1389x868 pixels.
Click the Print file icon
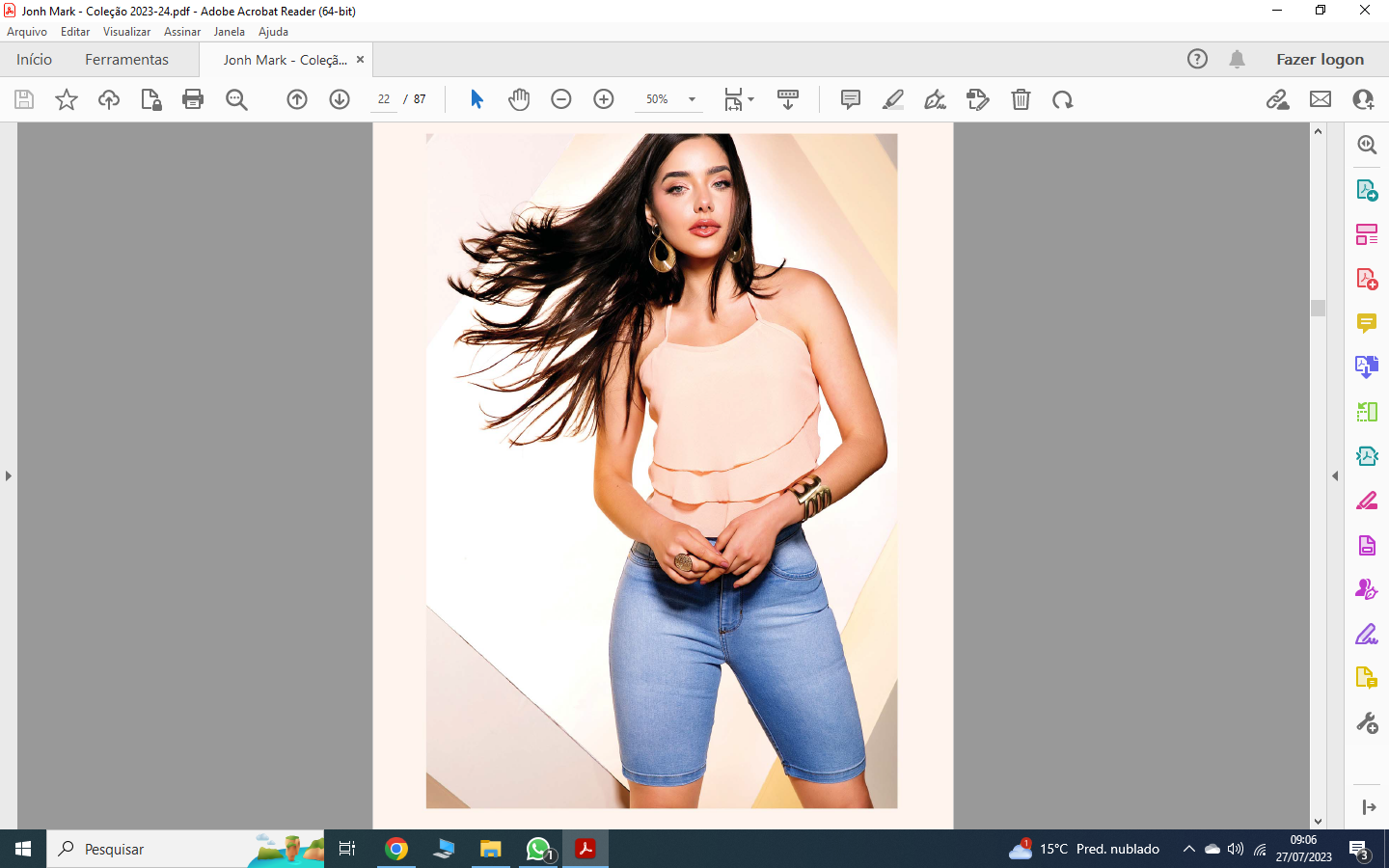(193, 99)
